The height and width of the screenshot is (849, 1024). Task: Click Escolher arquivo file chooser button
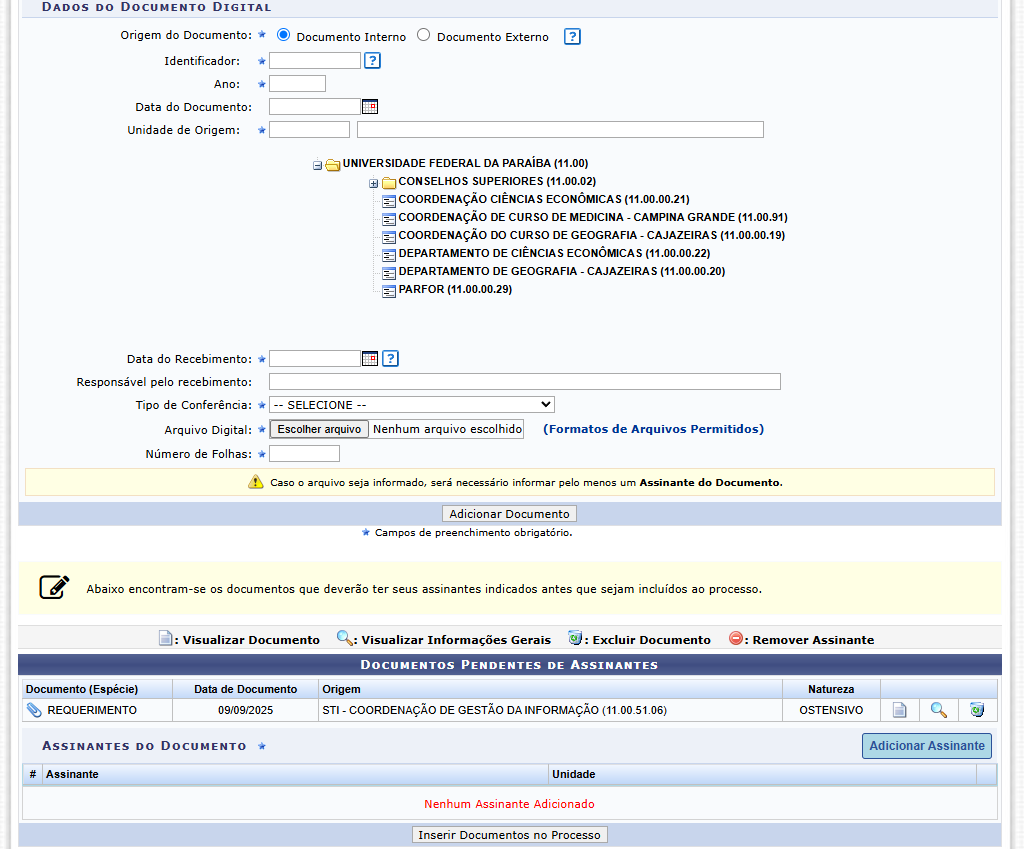click(319, 429)
